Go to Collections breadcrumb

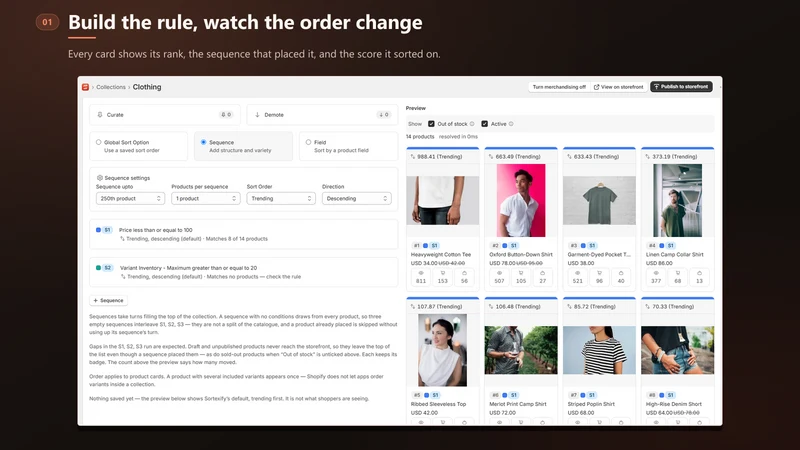click(111, 87)
